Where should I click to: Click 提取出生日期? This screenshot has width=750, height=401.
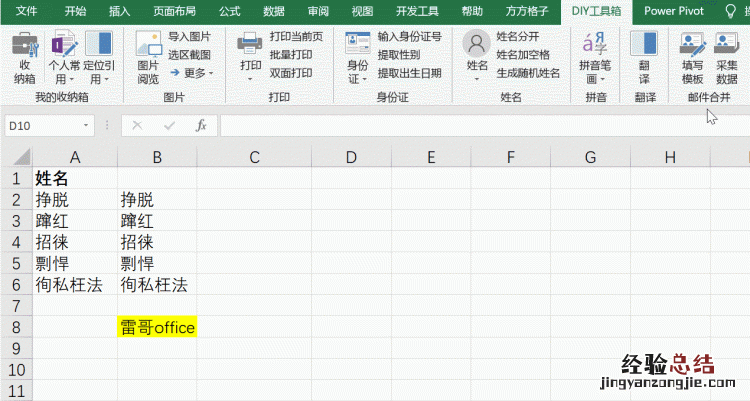tap(409, 73)
